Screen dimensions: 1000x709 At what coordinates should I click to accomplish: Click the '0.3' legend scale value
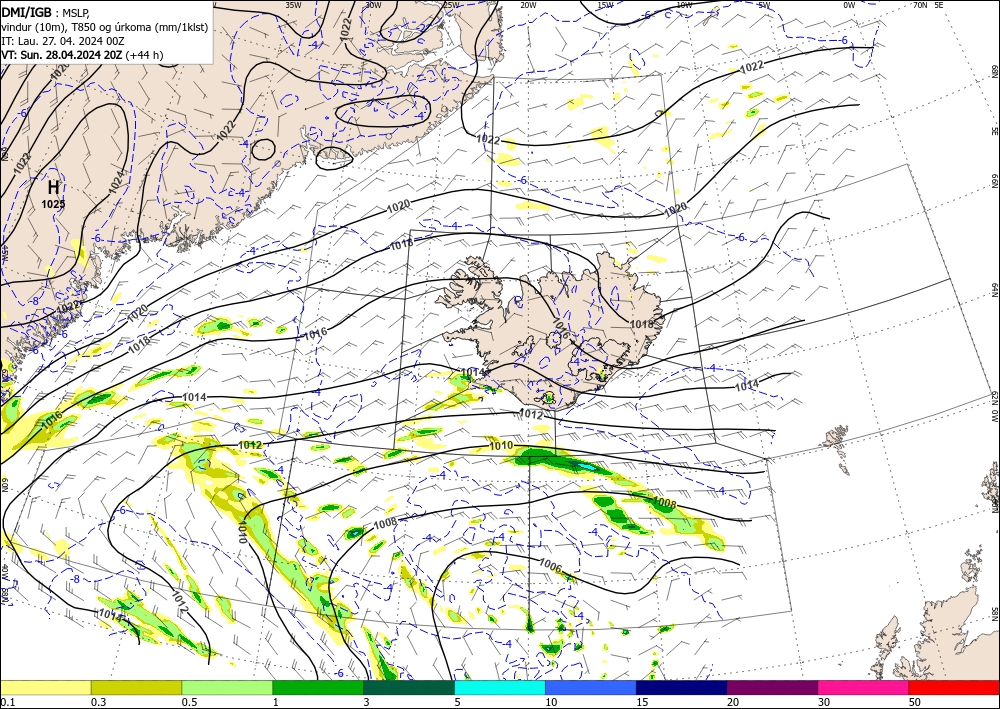(x=98, y=702)
